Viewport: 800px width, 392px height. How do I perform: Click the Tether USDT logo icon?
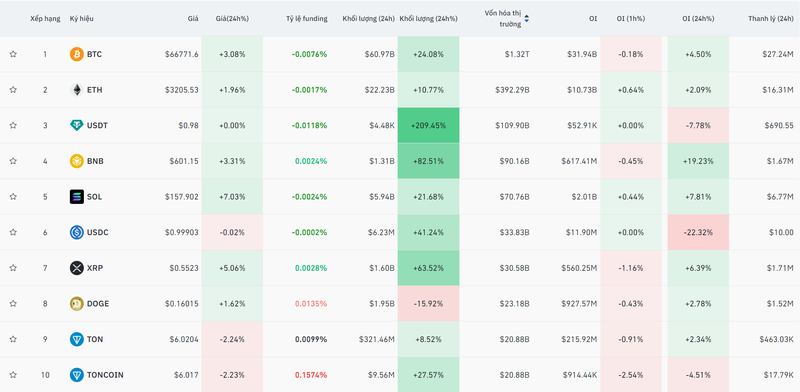77,126
